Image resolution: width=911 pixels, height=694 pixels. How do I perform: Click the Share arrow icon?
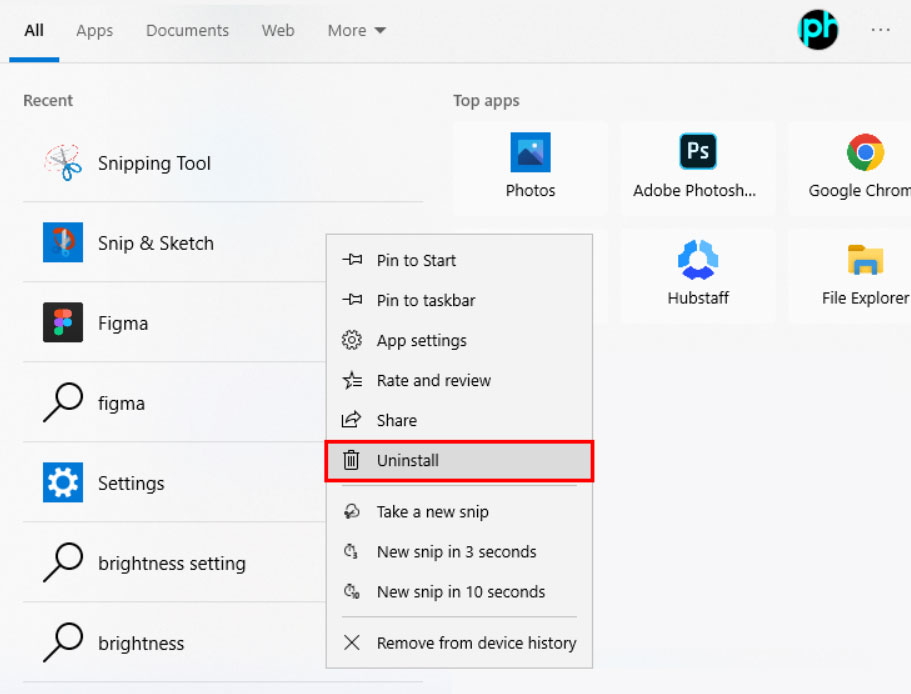click(x=352, y=419)
